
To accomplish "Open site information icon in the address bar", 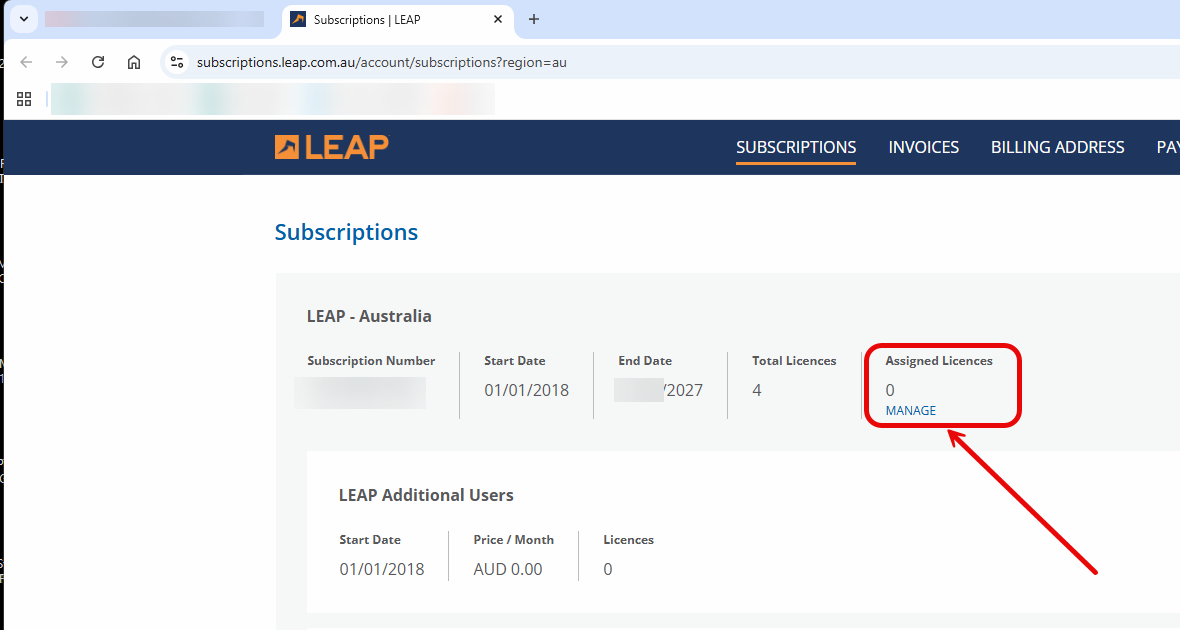I will [176, 61].
